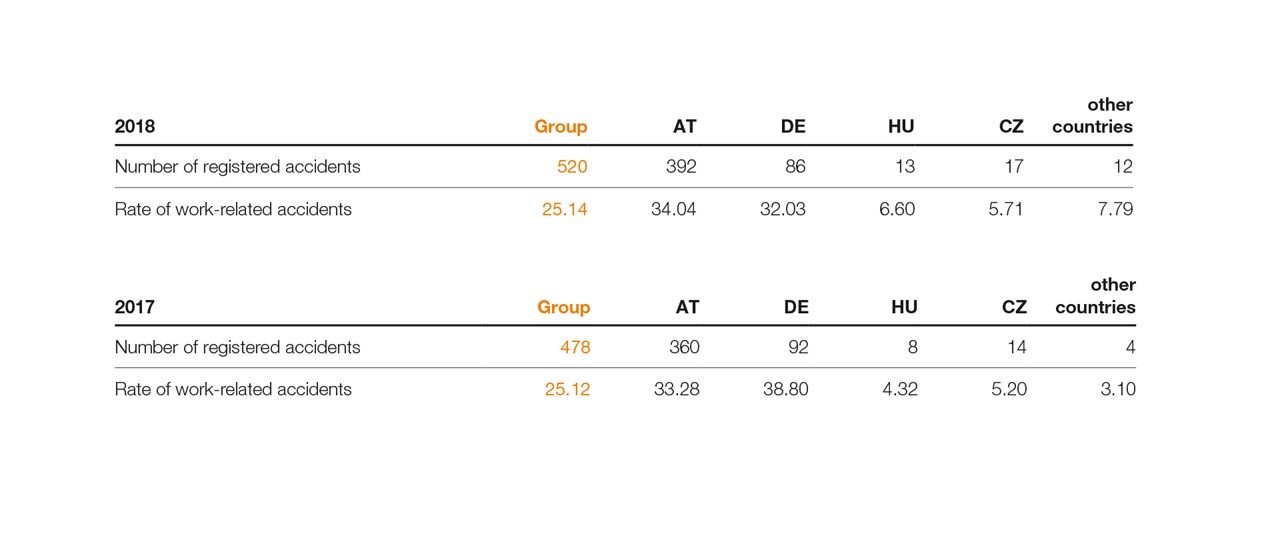Viewport: 1280px width, 534px height.
Task: Click the AT column header in 2018 table
Action: [x=685, y=127]
